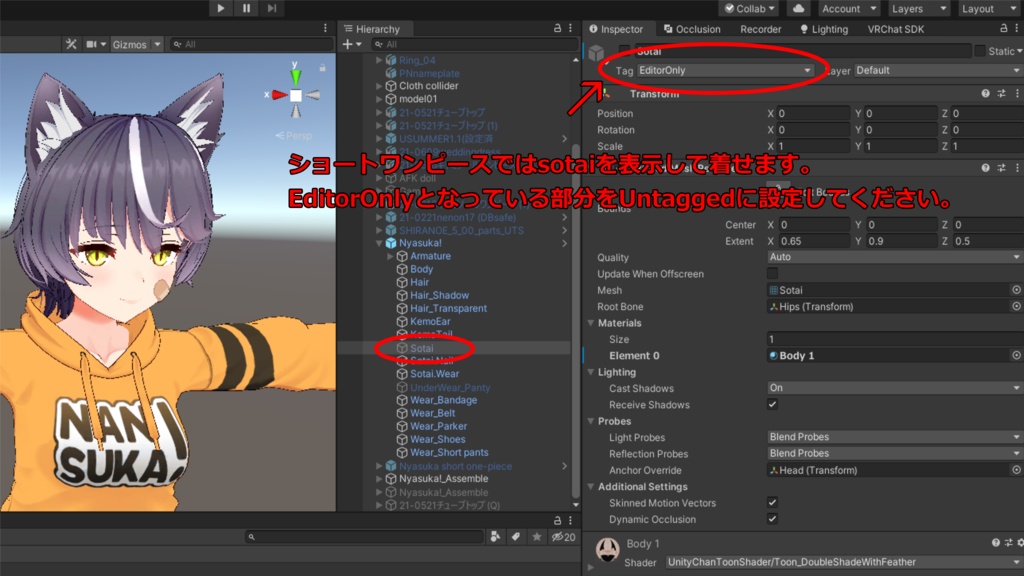
Task: Select Sotai.Wear in the Hierarchy
Action: [x=434, y=374]
